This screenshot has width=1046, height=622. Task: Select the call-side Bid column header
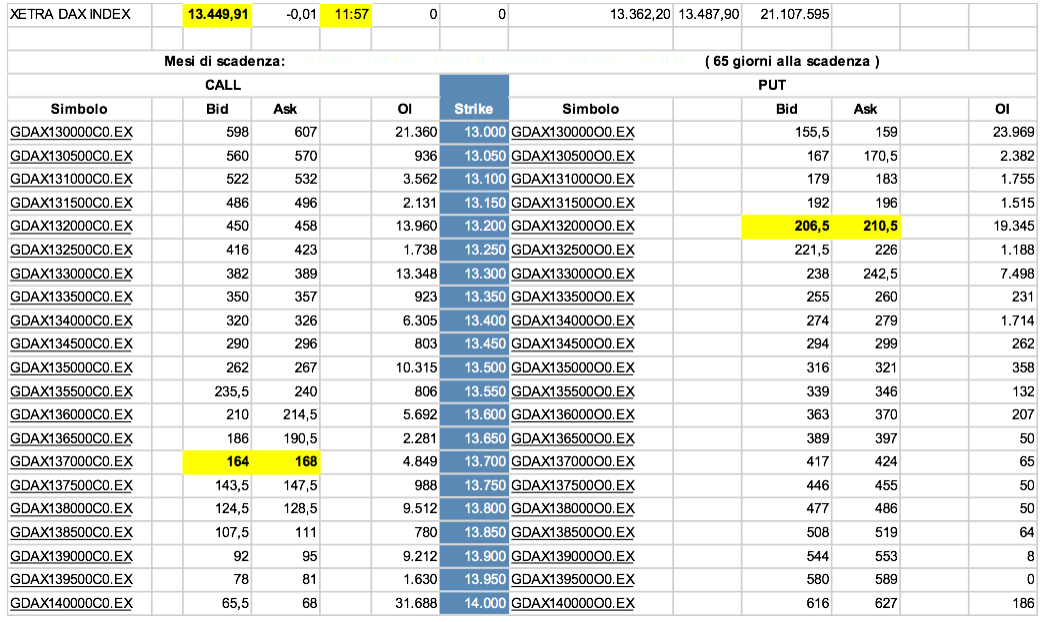click(217, 109)
